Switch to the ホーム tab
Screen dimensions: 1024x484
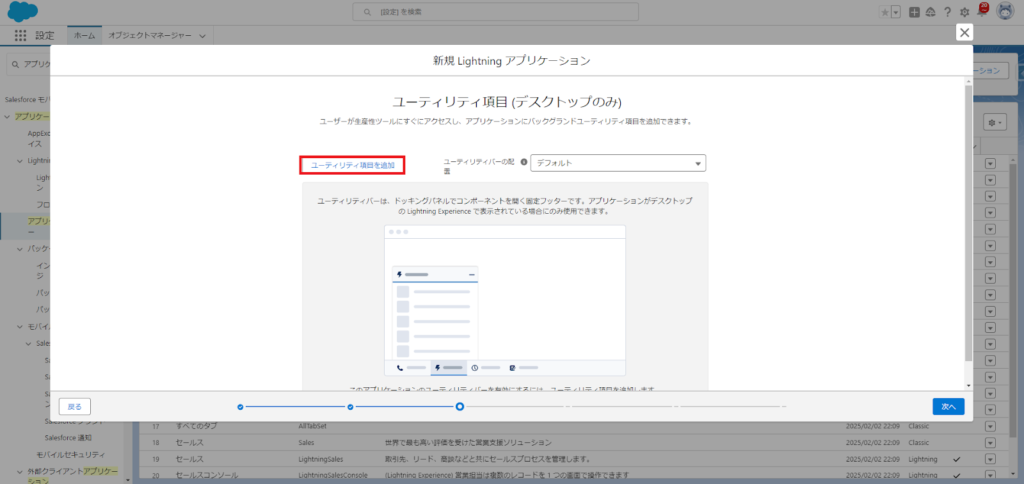coord(84,36)
